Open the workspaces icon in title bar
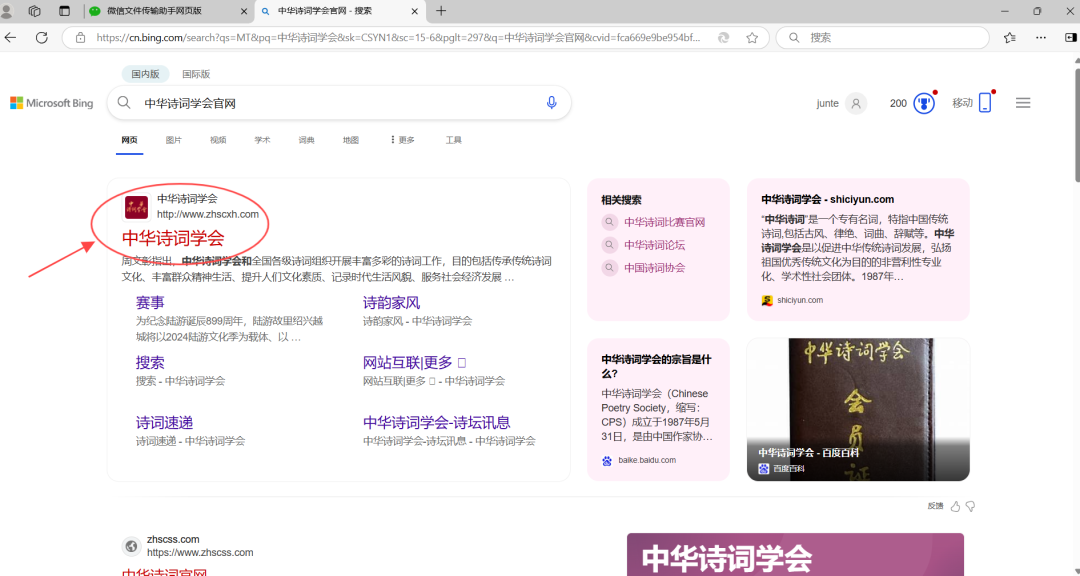The width and height of the screenshot is (1080, 576). (34, 11)
